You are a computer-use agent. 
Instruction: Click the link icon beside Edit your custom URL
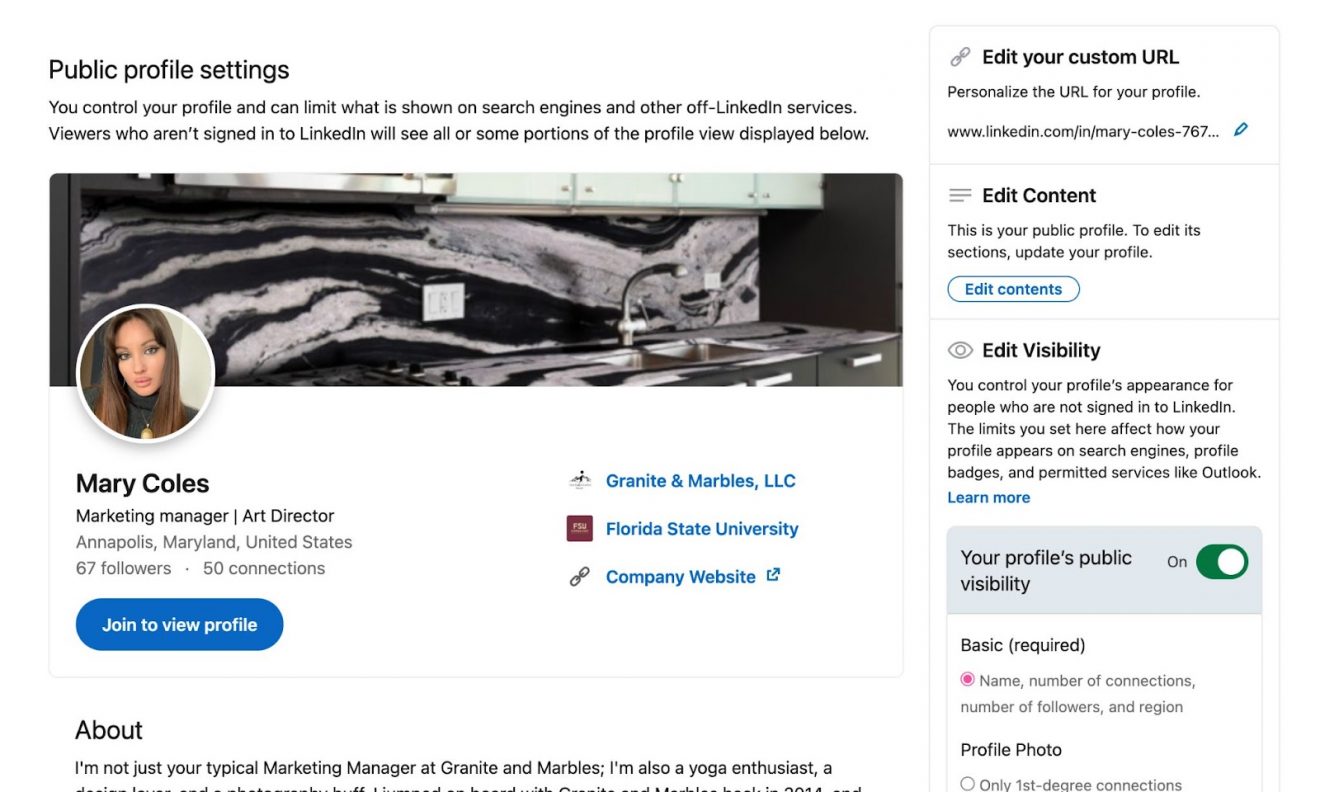tap(961, 56)
